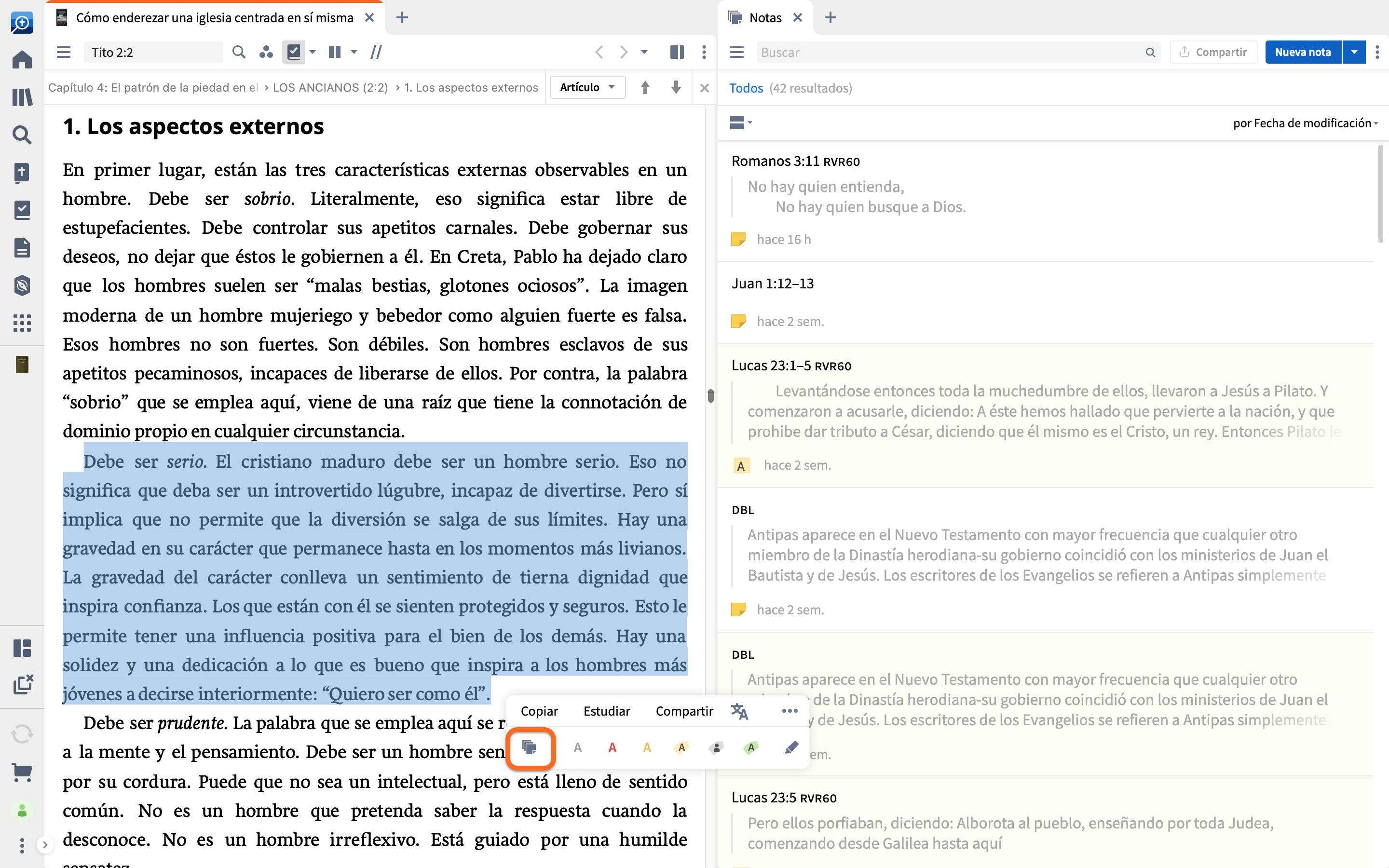The height and width of the screenshot is (868, 1389).
Task: Add a new tab next to Notas
Action: tap(831, 17)
